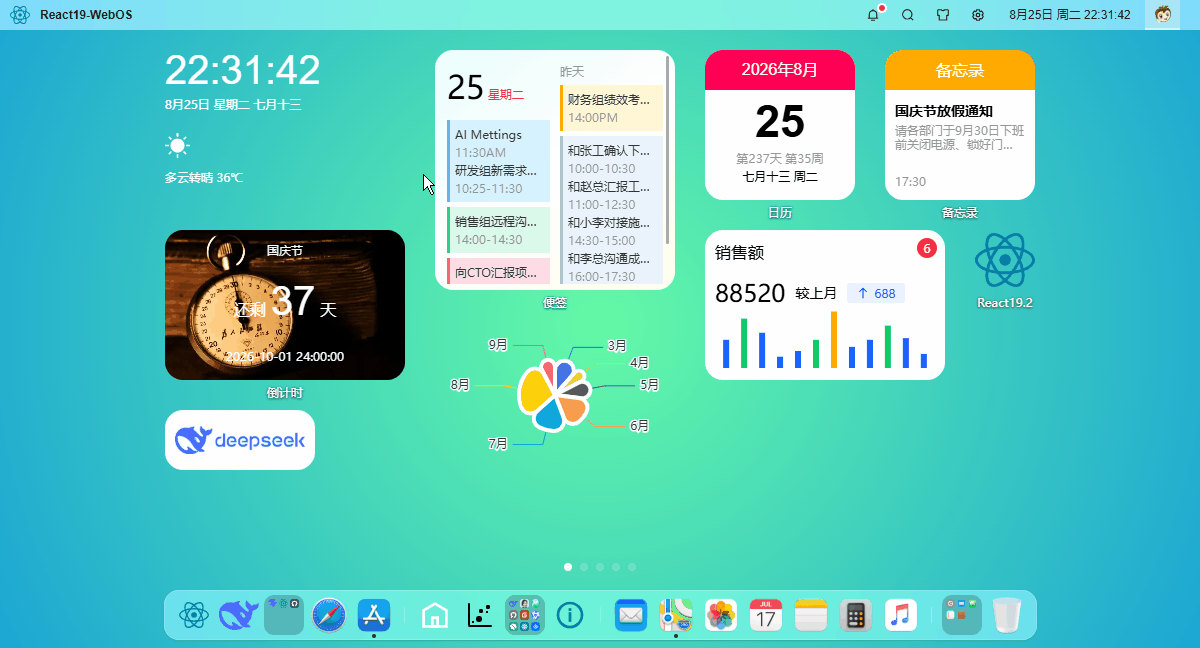Switch to the third desktop page dot

(x=600, y=567)
